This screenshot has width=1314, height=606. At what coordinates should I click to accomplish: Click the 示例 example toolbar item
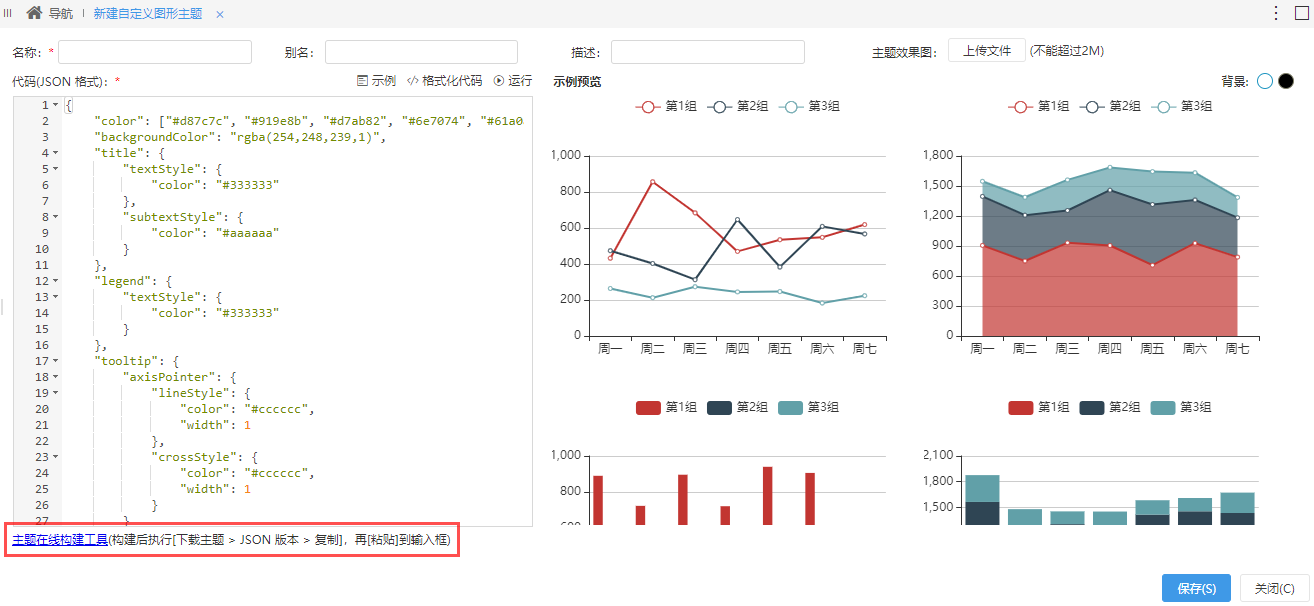pyautogui.click(x=376, y=81)
